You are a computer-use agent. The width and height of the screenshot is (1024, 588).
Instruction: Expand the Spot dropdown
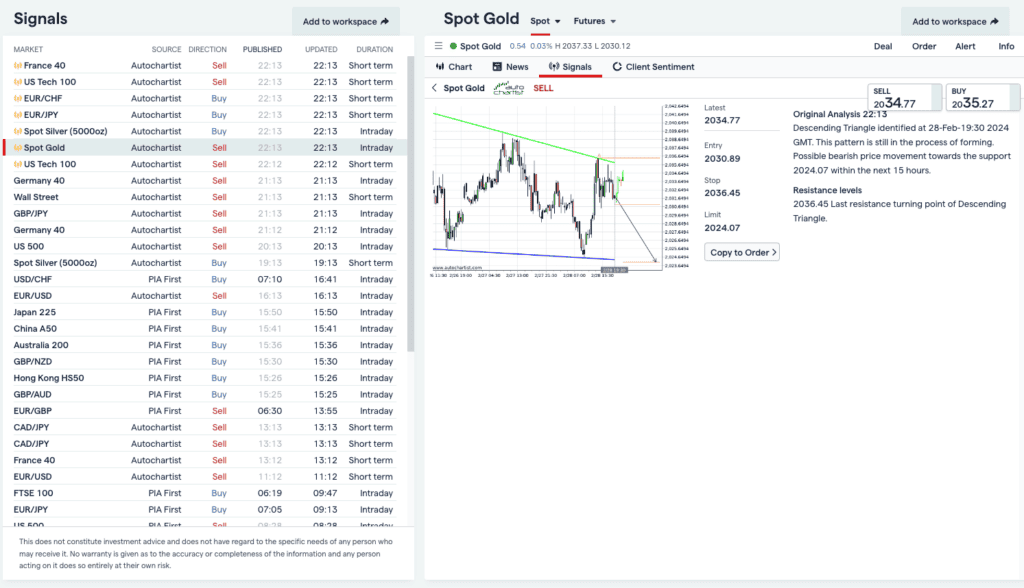coord(546,21)
